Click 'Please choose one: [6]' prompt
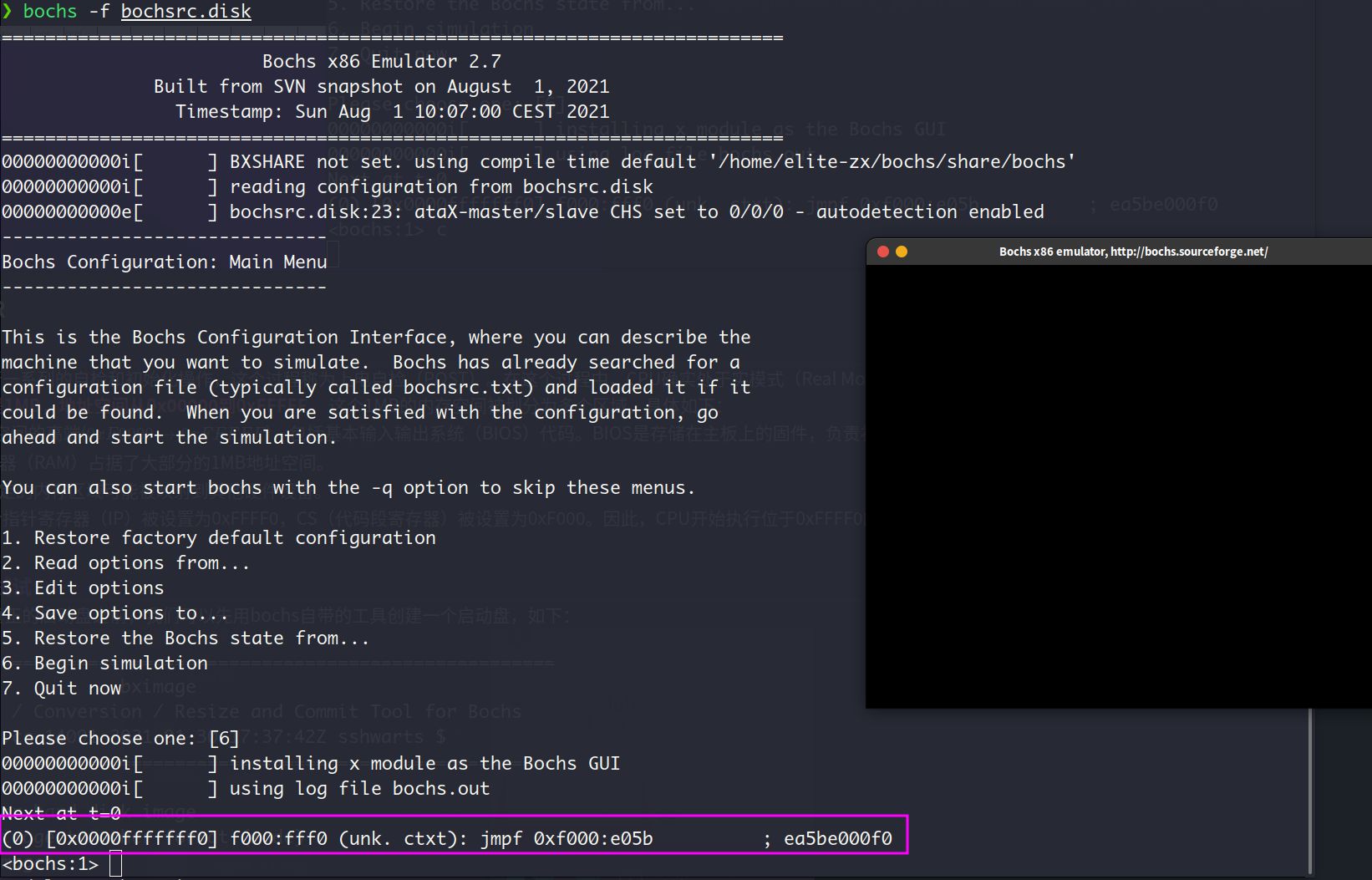The height and width of the screenshot is (880, 1372). 121,739
